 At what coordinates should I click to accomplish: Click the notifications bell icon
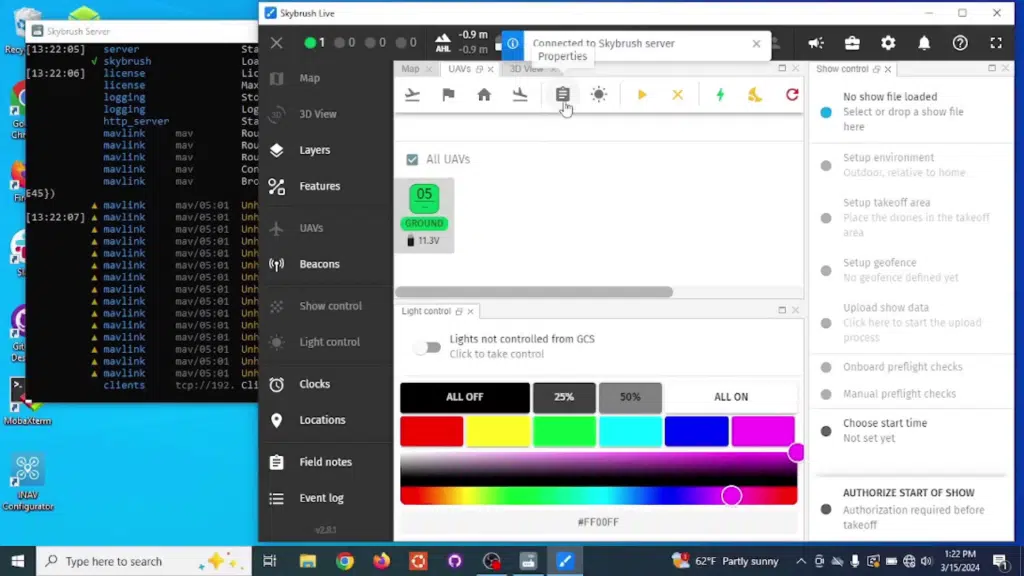pyautogui.click(x=924, y=43)
